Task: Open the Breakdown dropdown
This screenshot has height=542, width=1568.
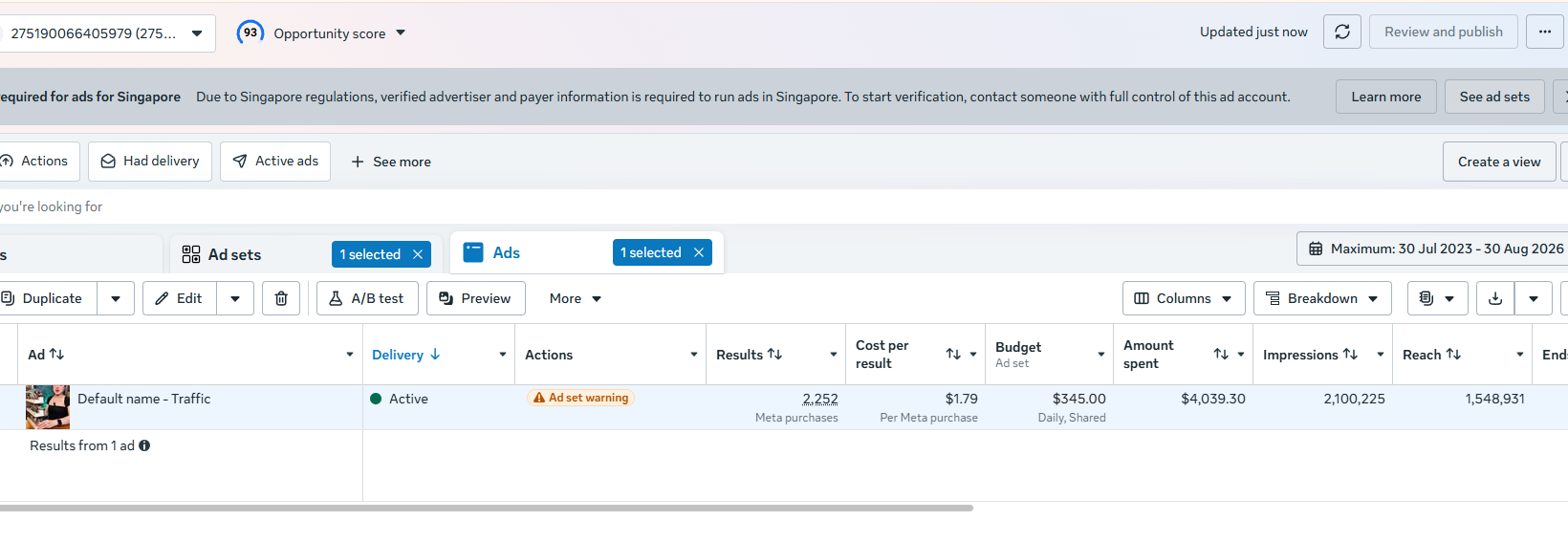Action: (1322, 298)
